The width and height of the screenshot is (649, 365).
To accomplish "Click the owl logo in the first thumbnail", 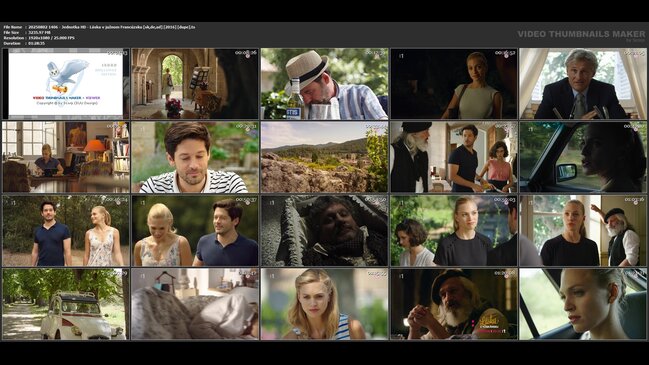I will pos(67,77).
